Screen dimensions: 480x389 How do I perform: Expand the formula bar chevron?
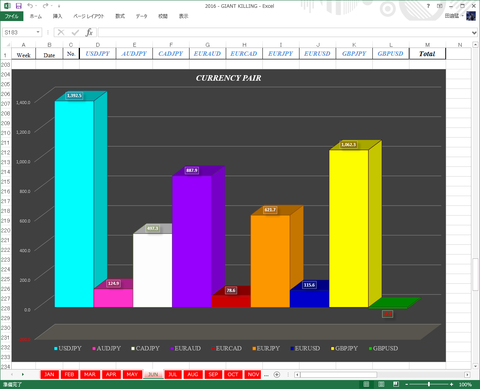tap(474, 33)
